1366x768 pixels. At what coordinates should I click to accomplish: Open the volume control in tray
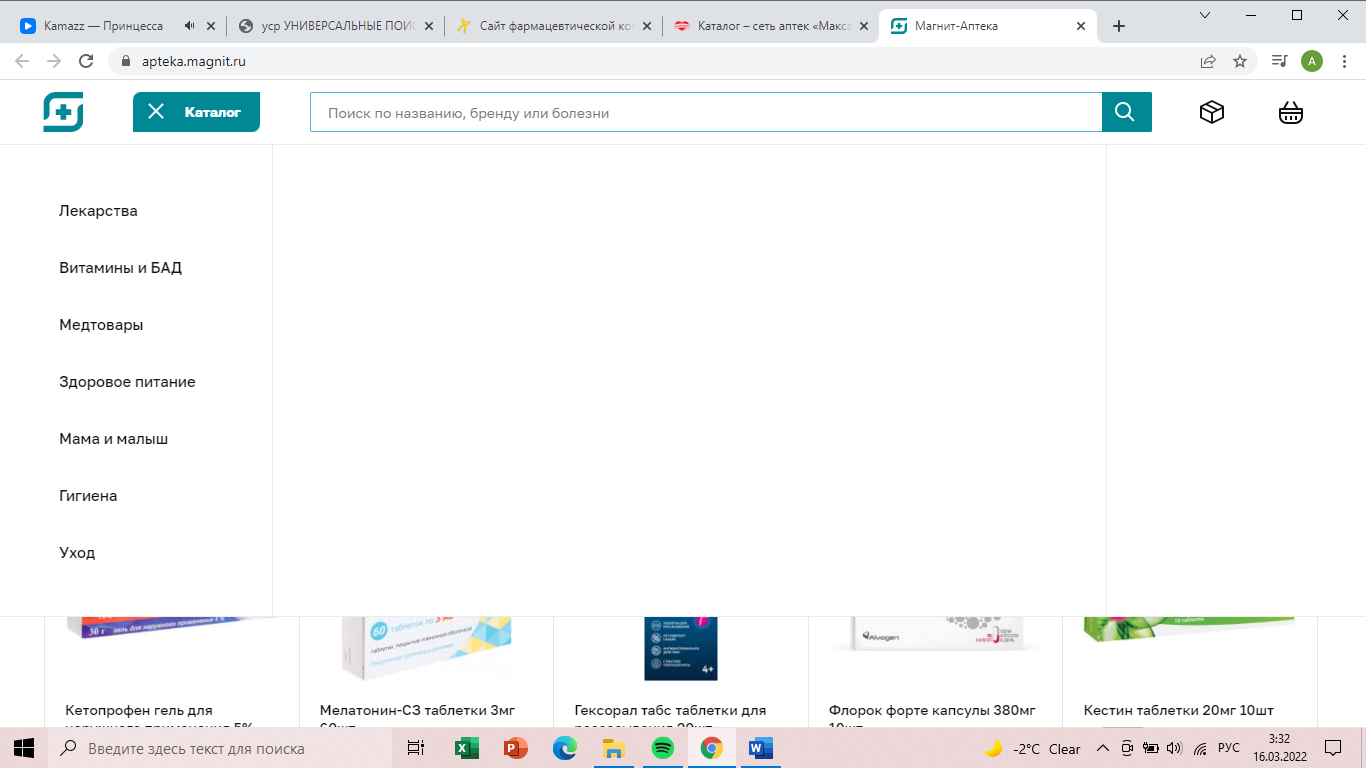tap(1174, 748)
